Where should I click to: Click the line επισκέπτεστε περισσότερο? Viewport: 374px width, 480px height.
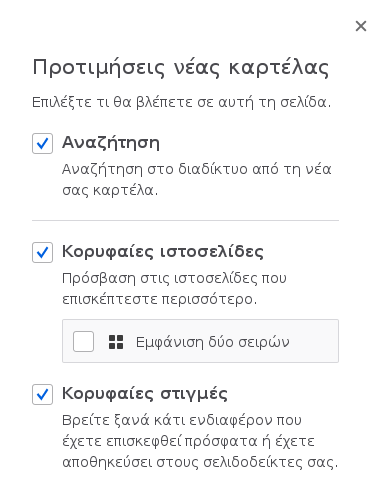tap(160, 299)
